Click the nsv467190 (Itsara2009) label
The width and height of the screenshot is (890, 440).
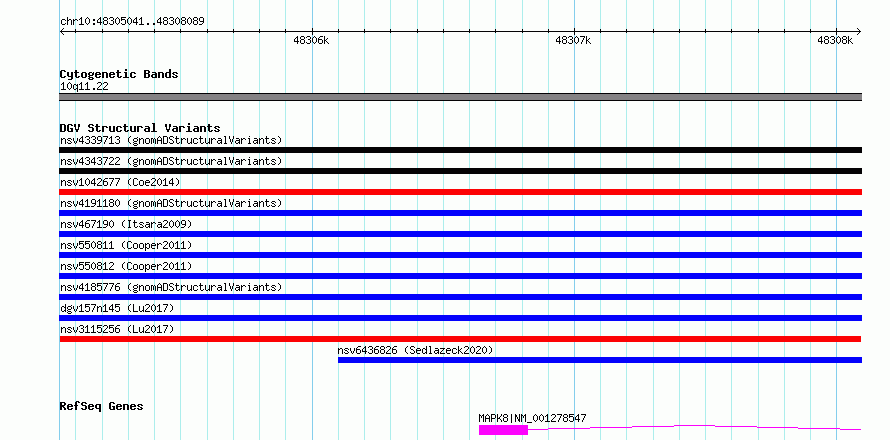(x=126, y=224)
